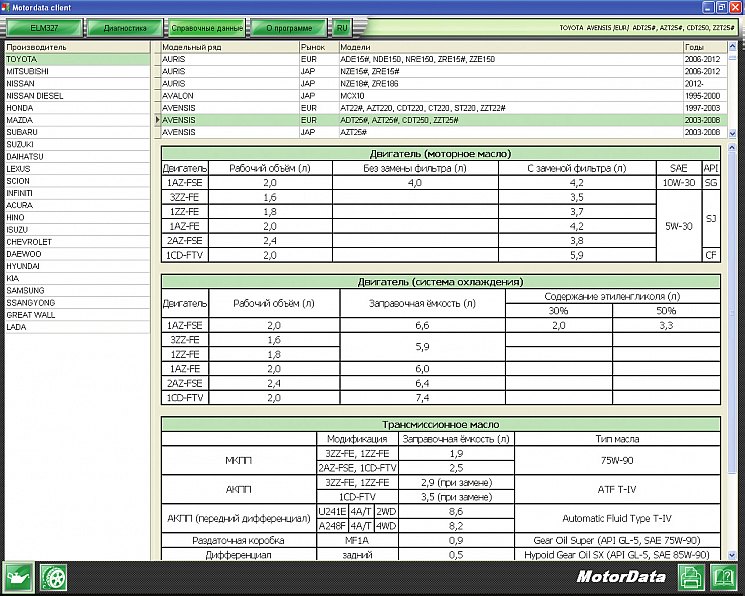The height and width of the screenshot is (596, 745).
Task: Click the 10W-30 SAE cell
Action: 679,183
